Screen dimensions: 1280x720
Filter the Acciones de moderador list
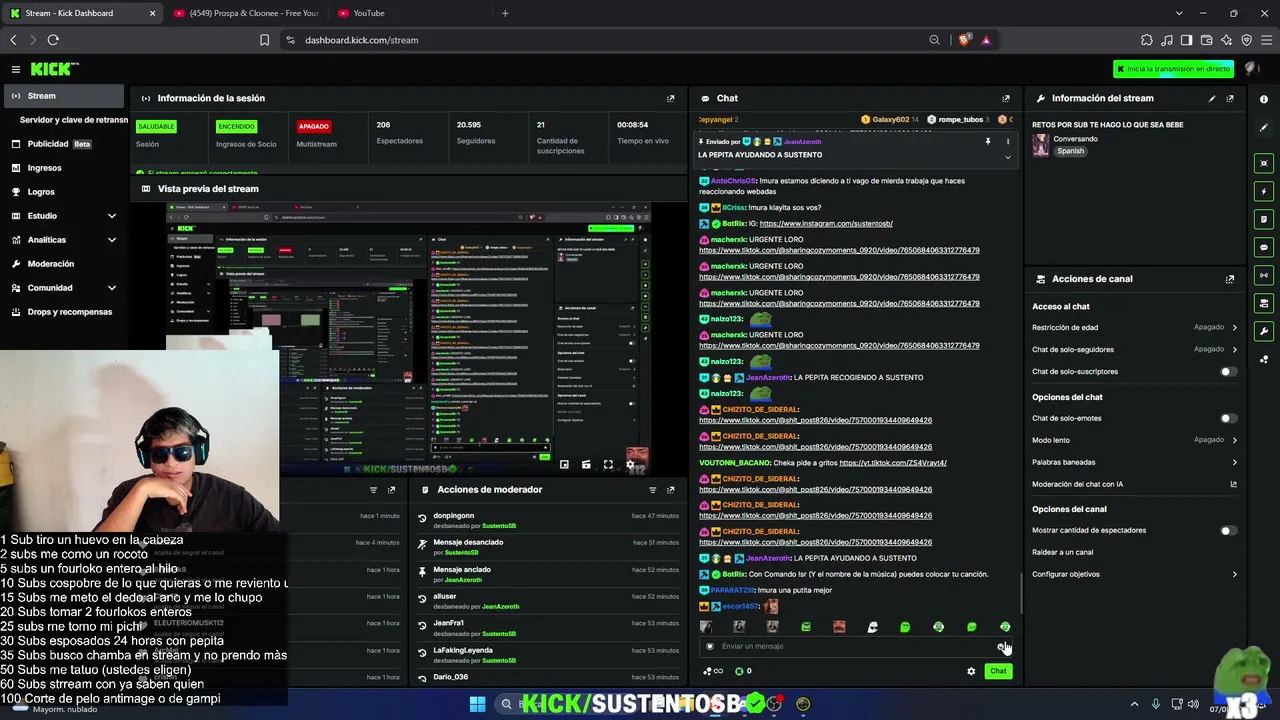(x=652, y=490)
